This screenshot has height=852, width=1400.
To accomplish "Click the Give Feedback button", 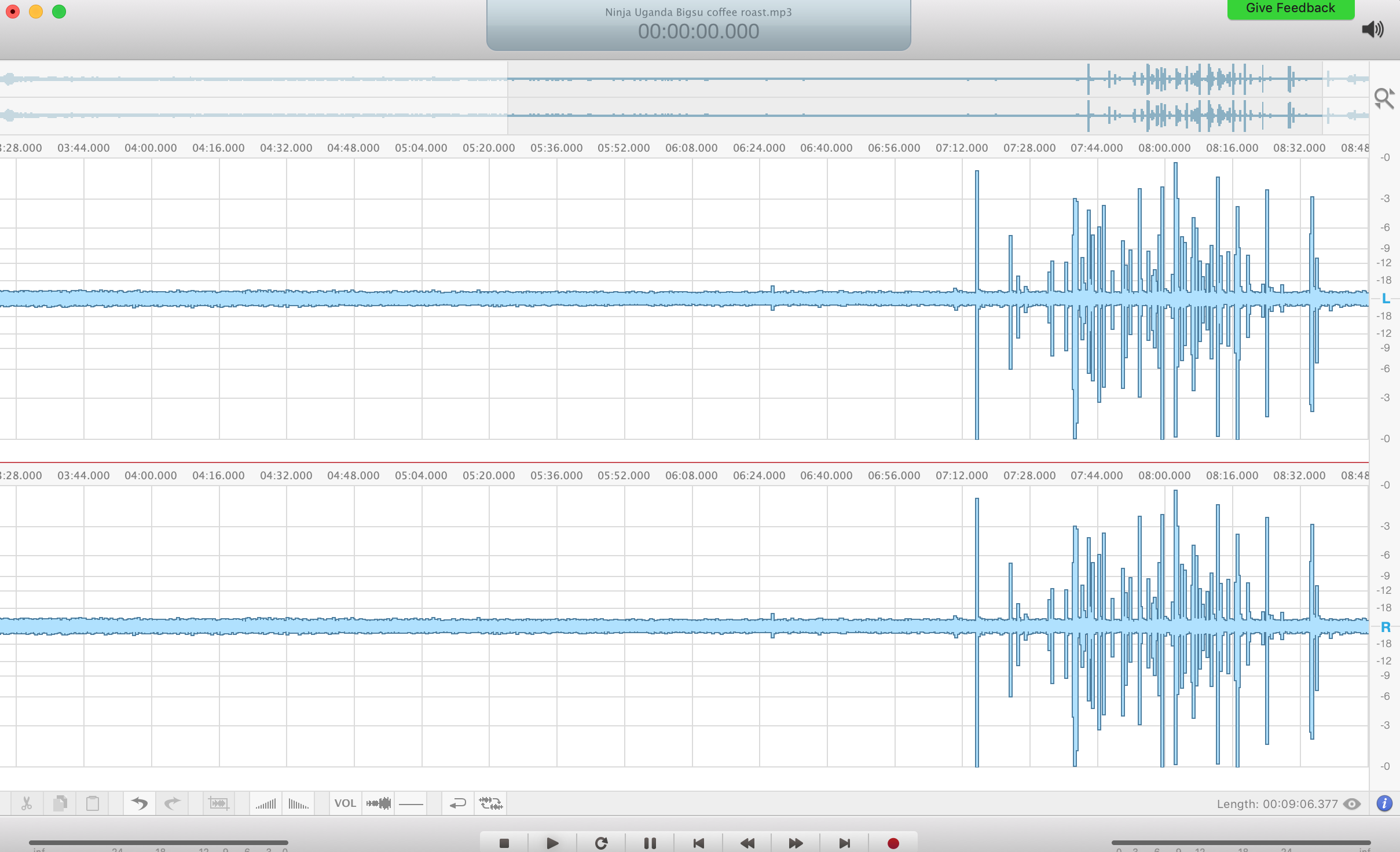I will click(1291, 9).
